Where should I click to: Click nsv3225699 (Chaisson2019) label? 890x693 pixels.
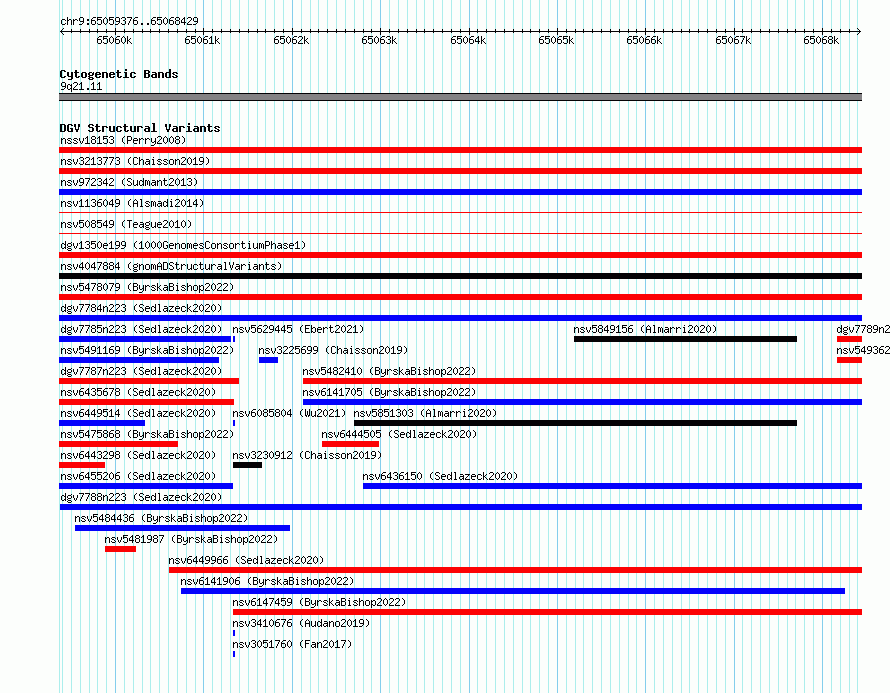click(333, 350)
